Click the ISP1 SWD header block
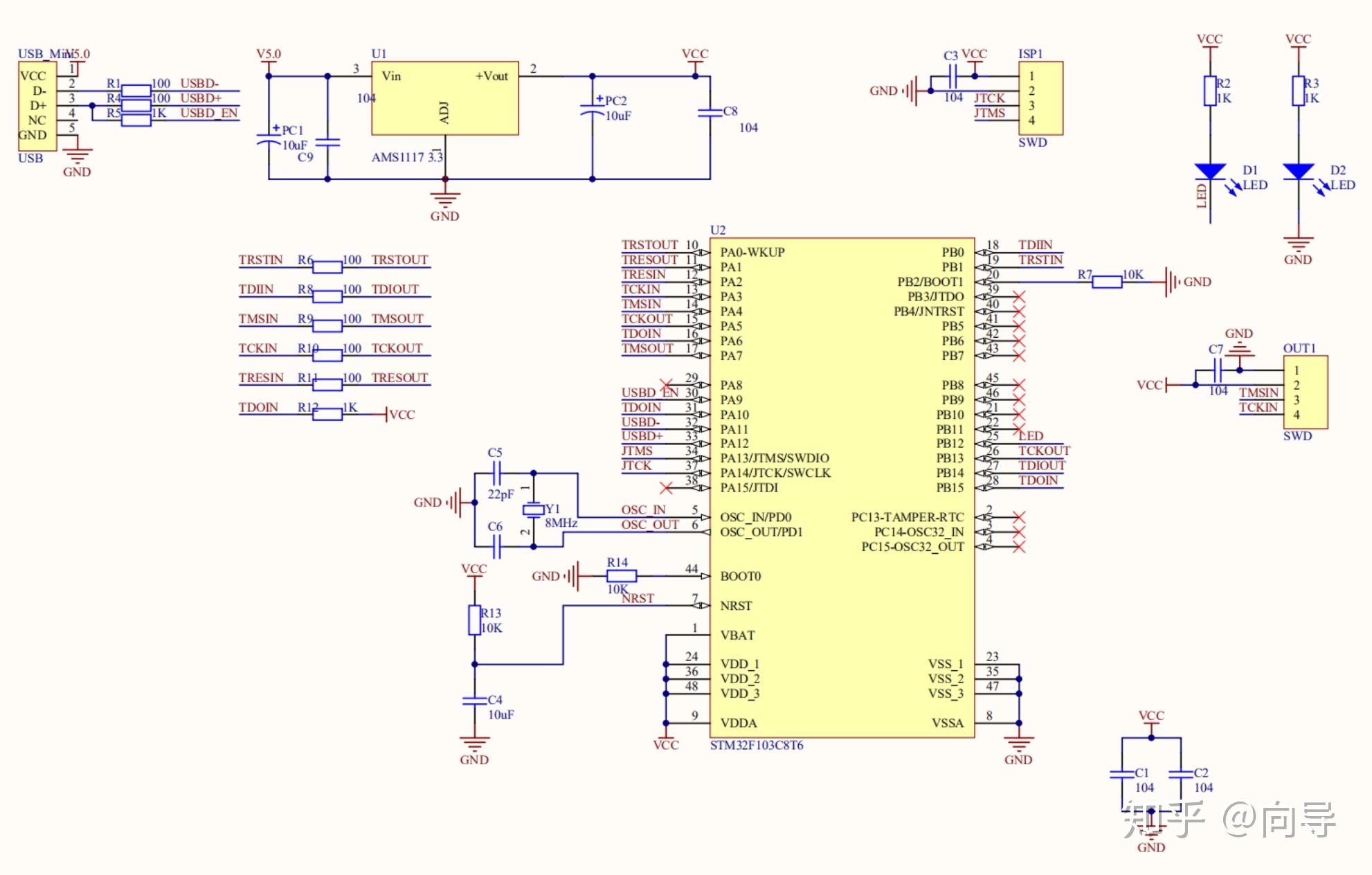This screenshot has width=1372, height=875. 1040,98
